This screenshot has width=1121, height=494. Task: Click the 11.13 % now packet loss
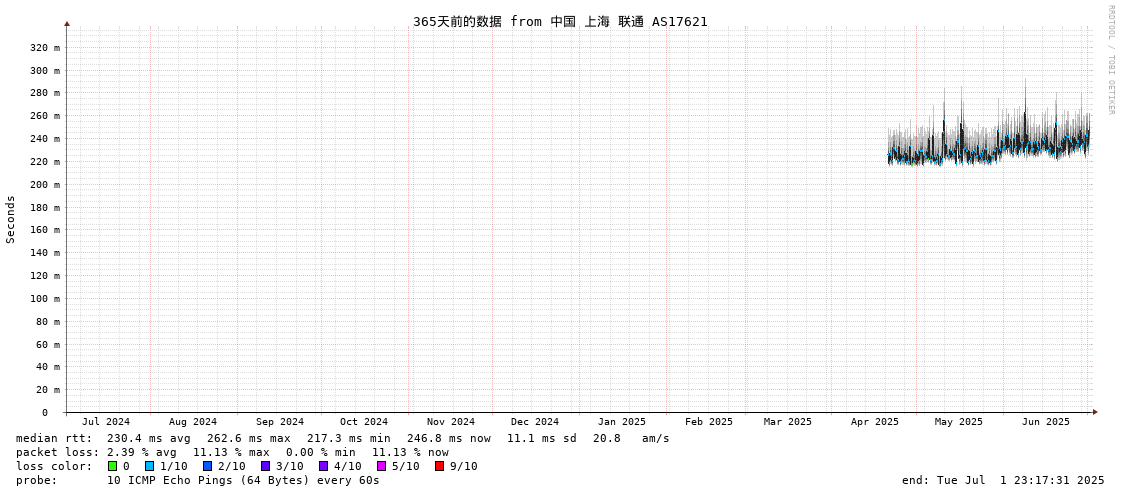pos(410,453)
